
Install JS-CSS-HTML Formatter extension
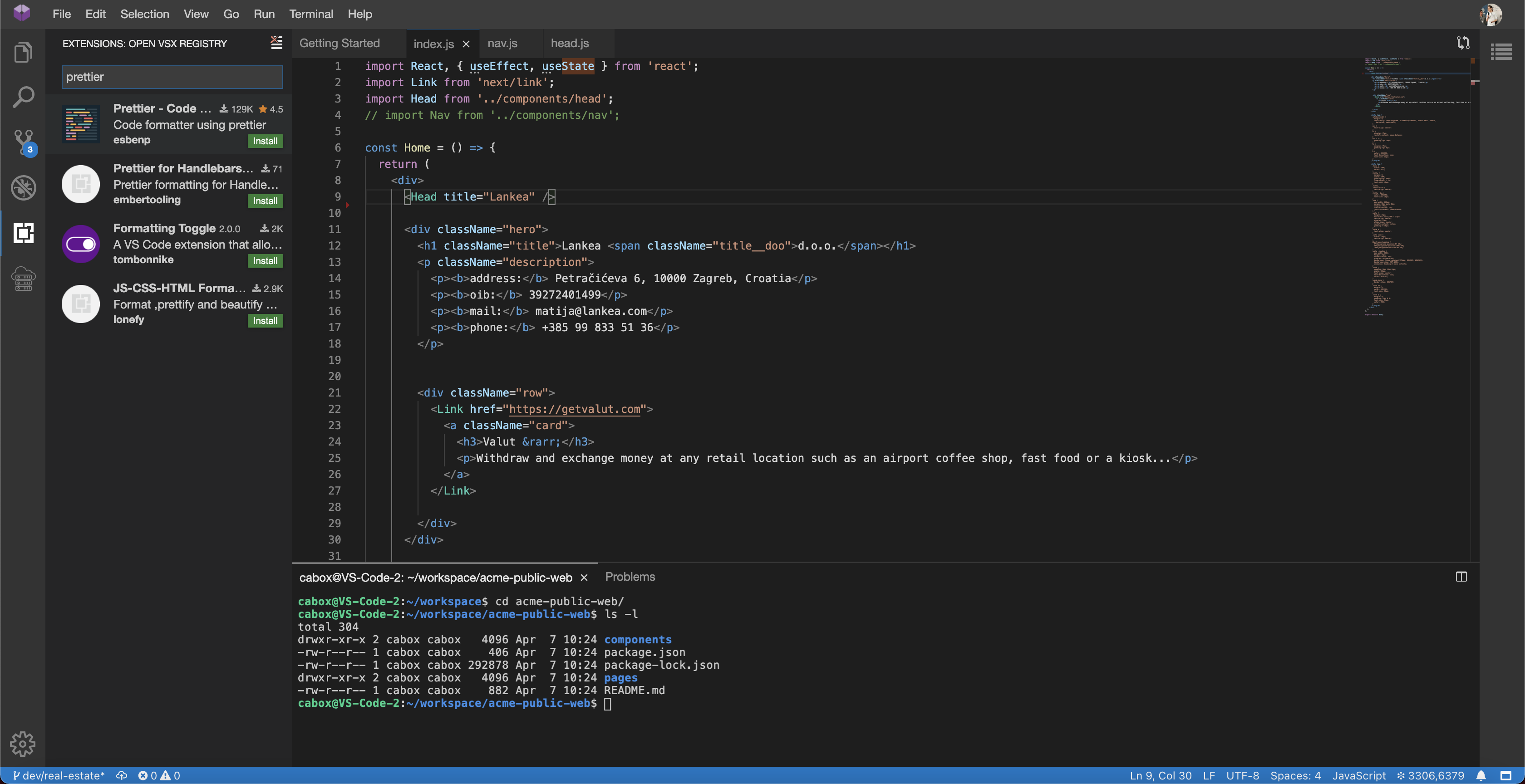click(265, 320)
